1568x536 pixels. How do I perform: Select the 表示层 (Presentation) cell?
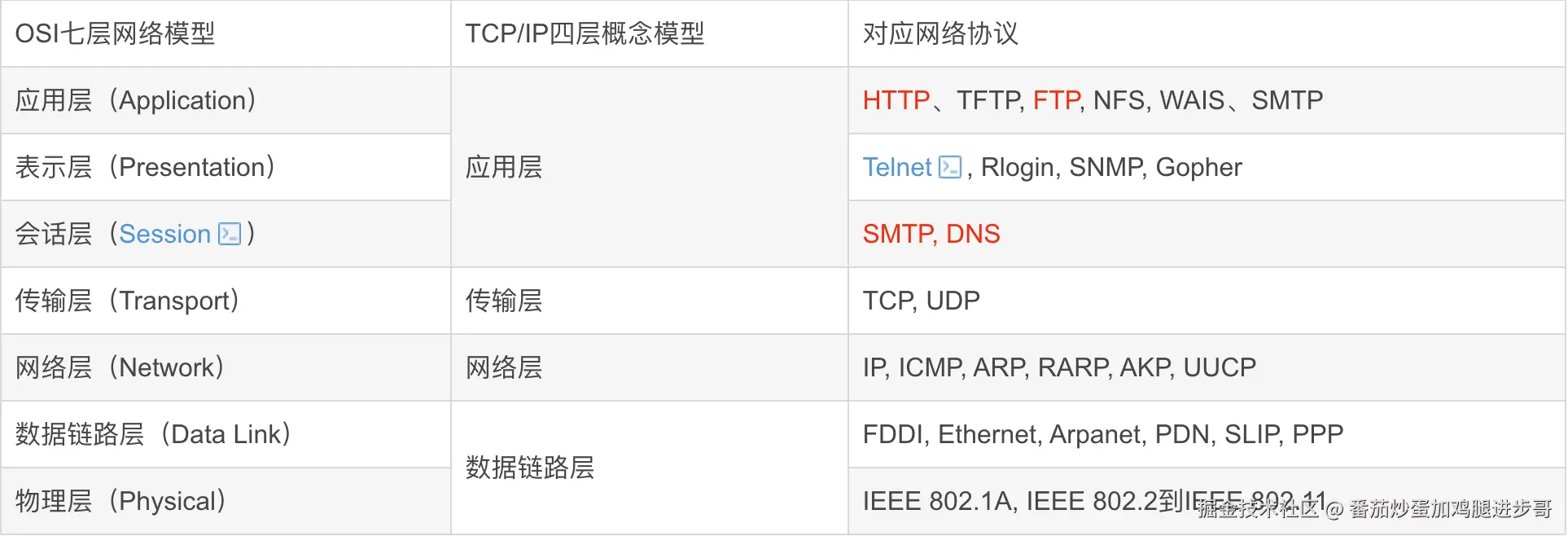[x=146, y=167]
